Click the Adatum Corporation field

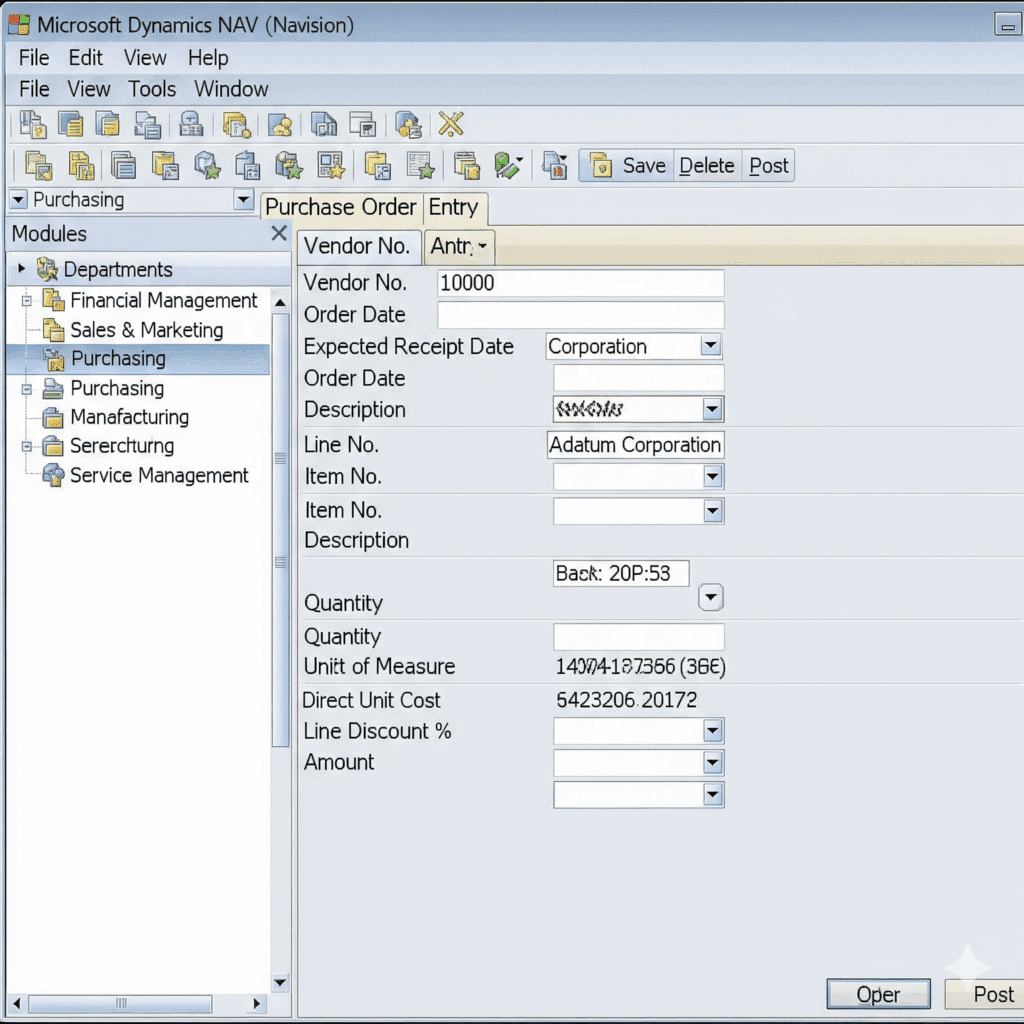pos(635,445)
